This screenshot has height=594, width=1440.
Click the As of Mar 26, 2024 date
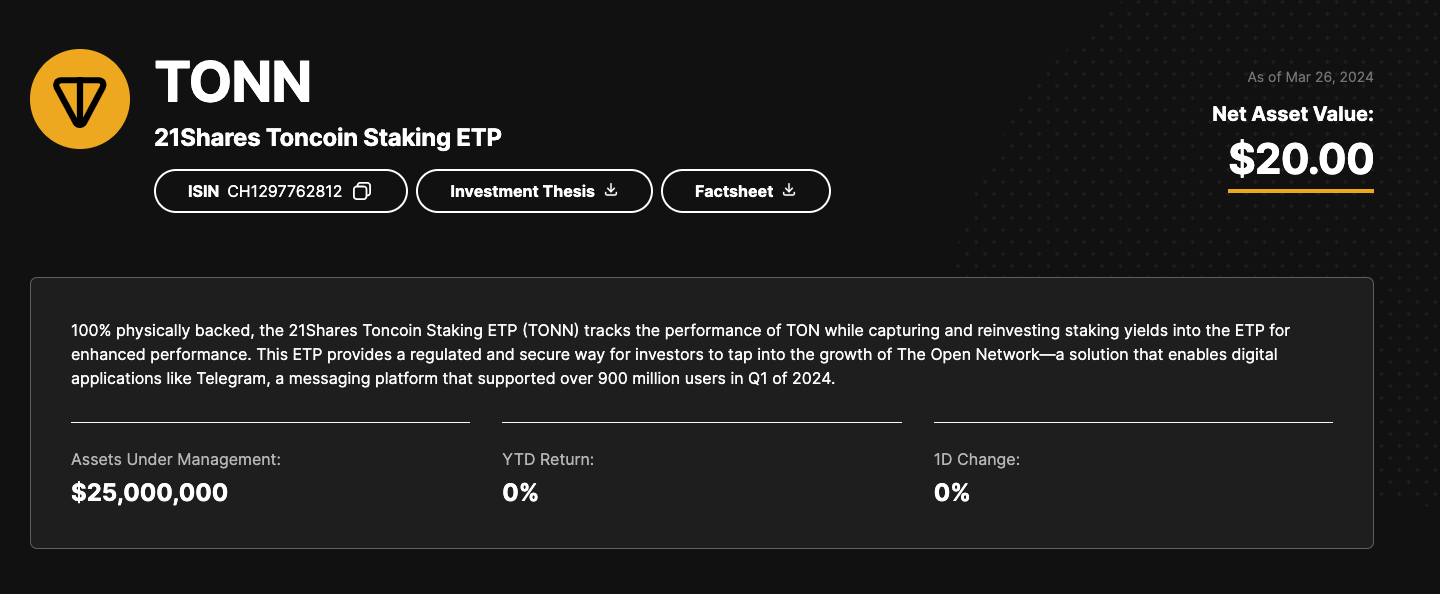pyautogui.click(x=1310, y=77)
